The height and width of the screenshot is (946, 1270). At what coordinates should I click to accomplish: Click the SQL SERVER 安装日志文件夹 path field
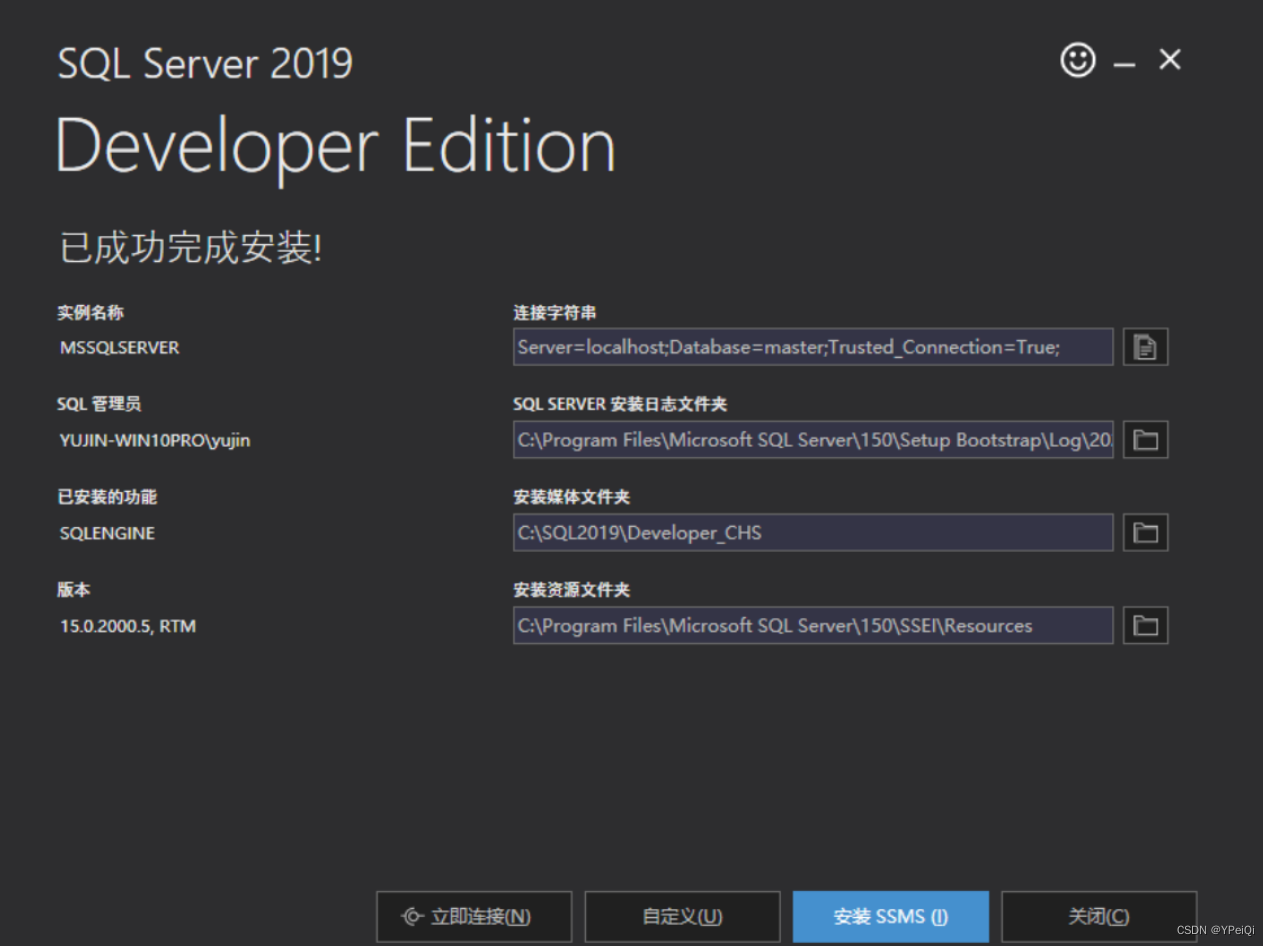[813, 439]
